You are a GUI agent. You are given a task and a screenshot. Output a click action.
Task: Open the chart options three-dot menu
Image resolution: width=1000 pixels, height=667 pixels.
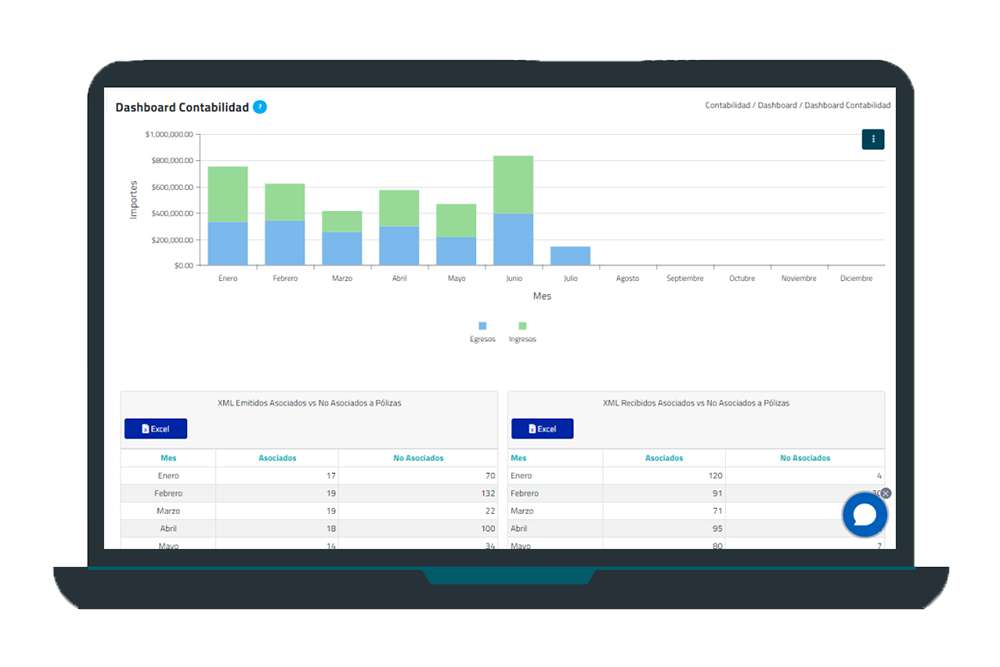coord(873,140)
